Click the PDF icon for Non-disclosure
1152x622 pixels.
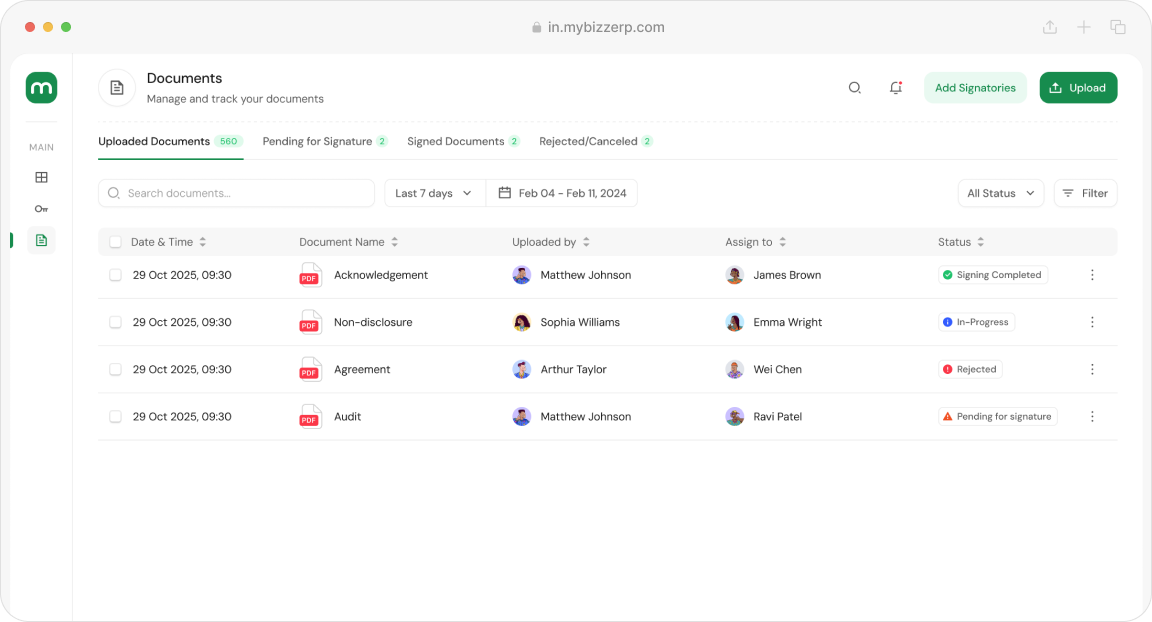click(x=310, y=322)
